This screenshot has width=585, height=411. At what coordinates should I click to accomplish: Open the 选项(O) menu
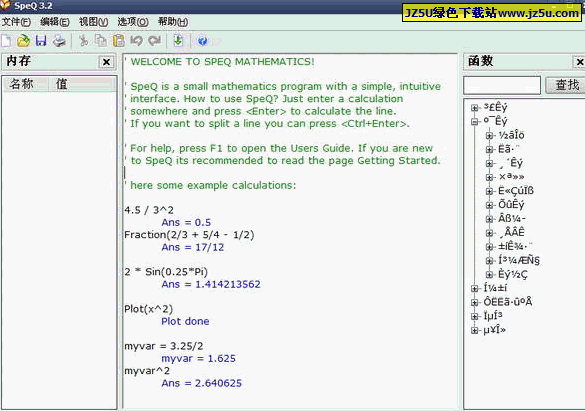point(133,22)
